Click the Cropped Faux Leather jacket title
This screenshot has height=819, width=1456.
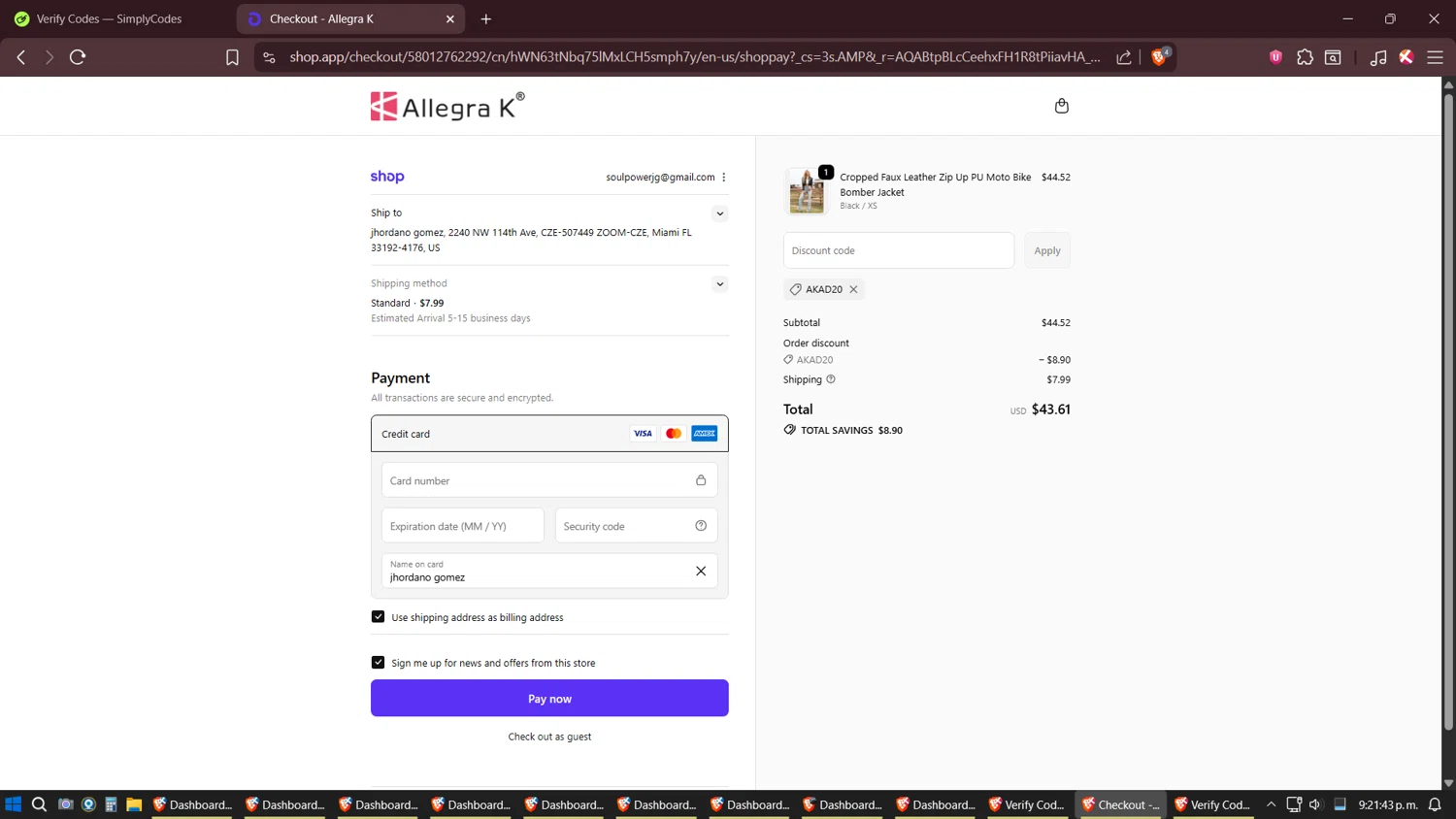[x=935, y=184]
